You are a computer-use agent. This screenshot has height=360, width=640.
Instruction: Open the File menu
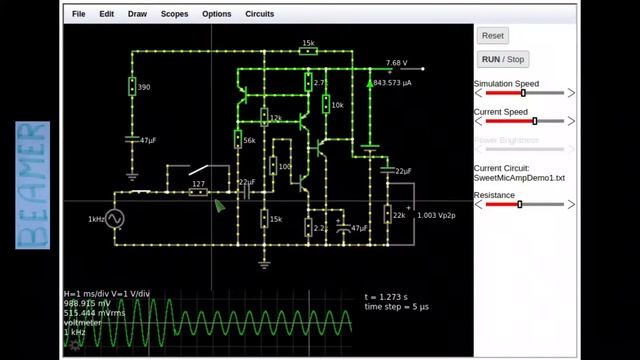(x=78, y=14)
